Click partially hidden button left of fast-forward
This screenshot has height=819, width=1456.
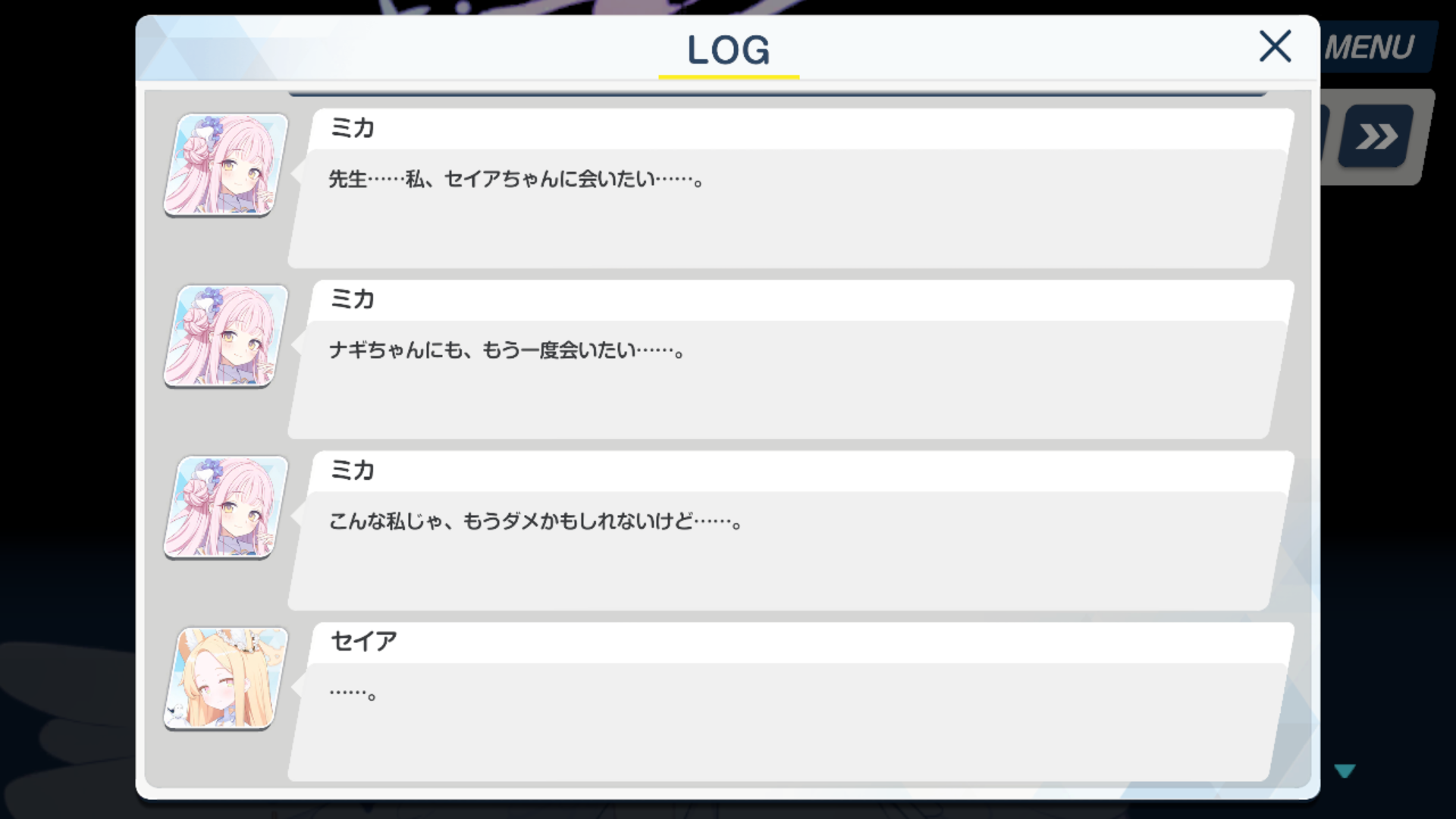tap(1325, 136)
